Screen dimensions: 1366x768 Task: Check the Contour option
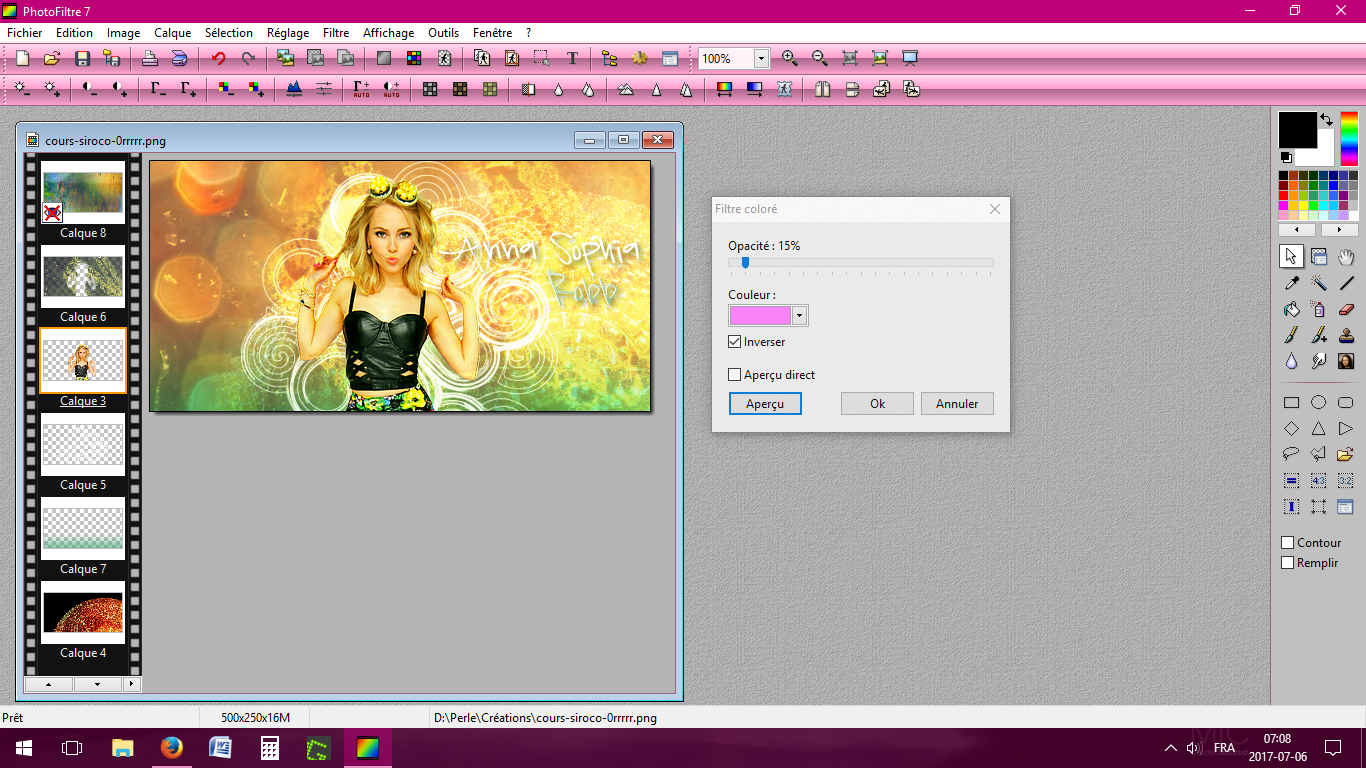1288,543
